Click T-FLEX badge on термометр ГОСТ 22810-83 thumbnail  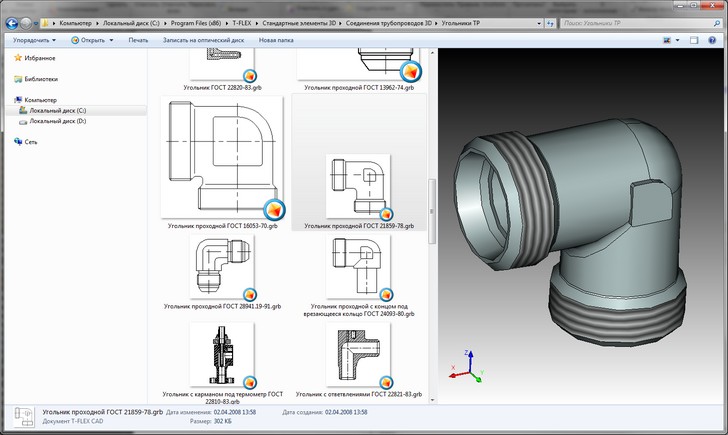pyautogui.click(x=250, y=383)
